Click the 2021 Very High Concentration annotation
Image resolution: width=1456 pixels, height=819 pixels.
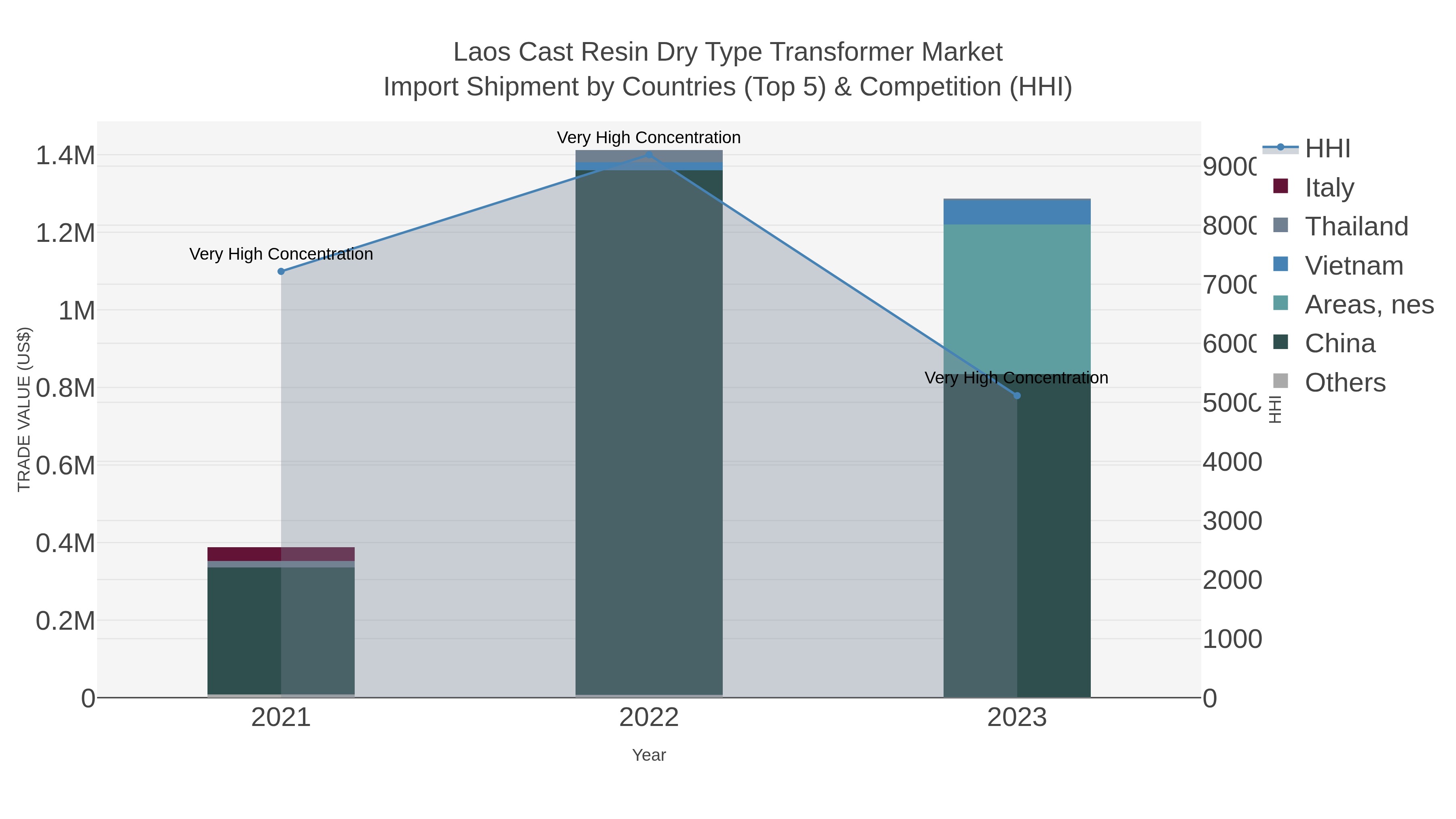tap(281, 254)
